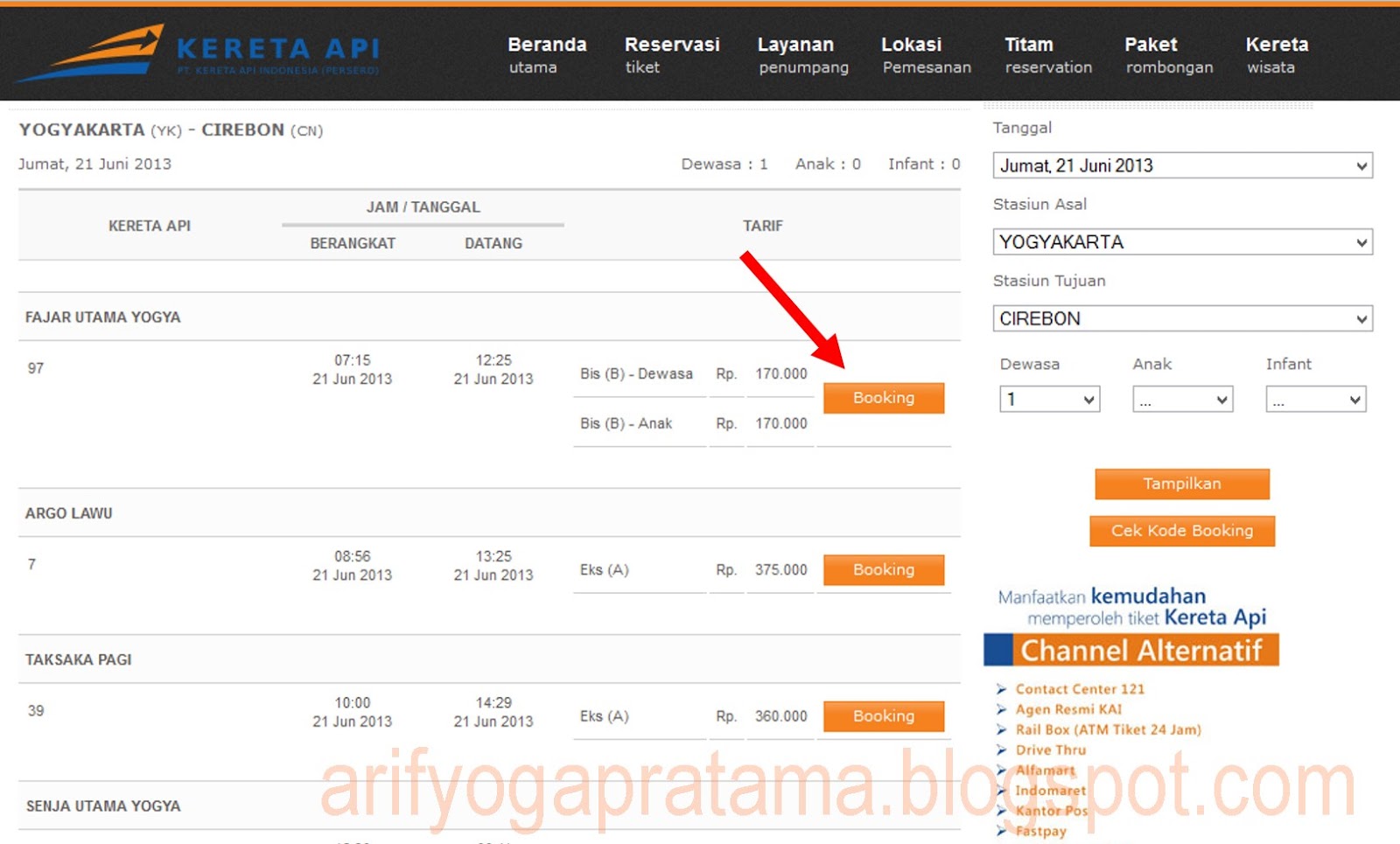The image size is (1400, 844).
Task: Open the Tanggal date dropdown
Action: (x=1182, y=165)
